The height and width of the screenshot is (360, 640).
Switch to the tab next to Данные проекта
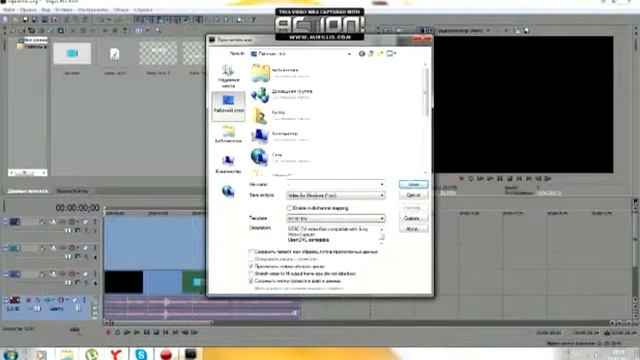72,191
